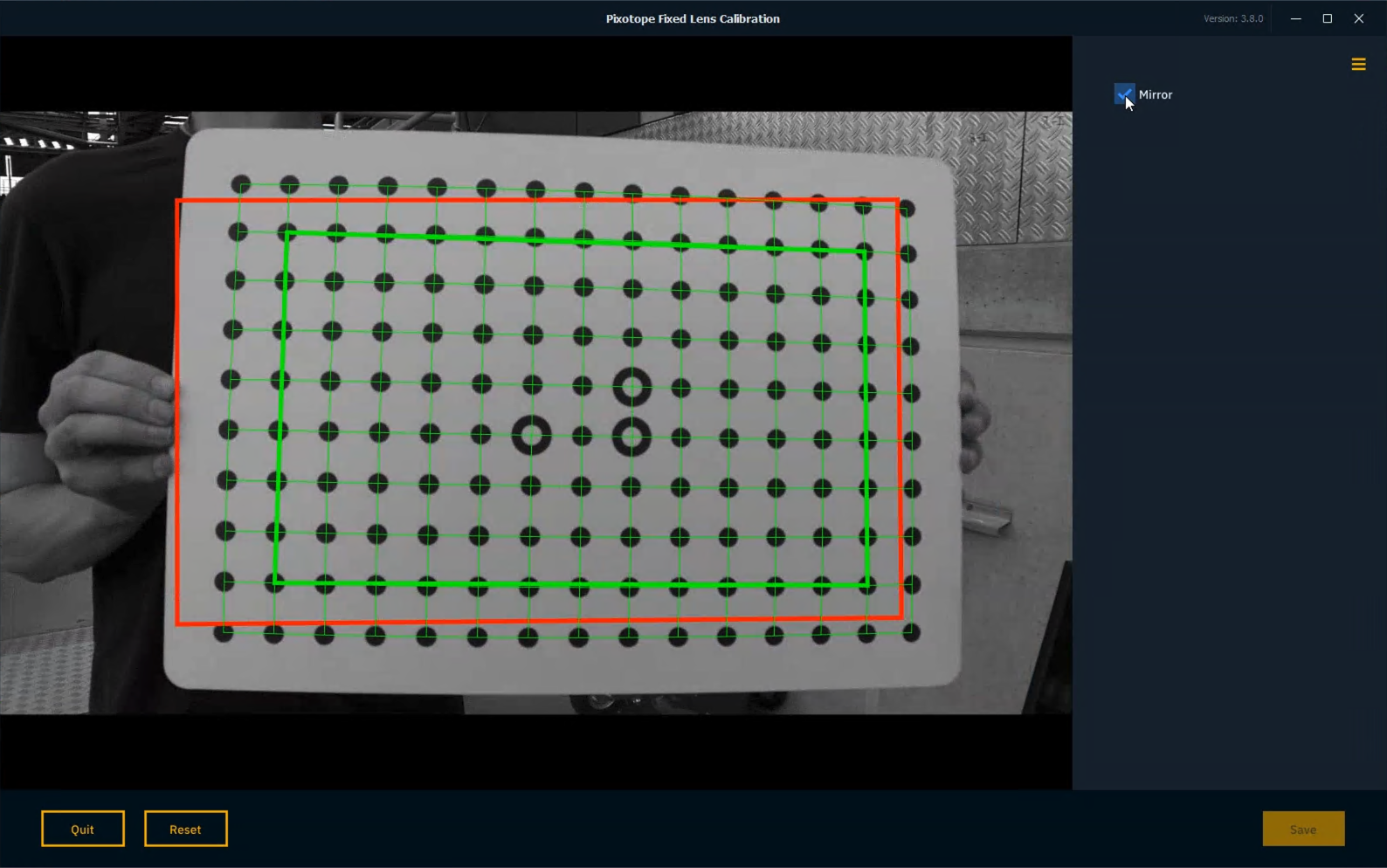This screenshot has width=1387, height=868.
Task: Open the hamburger menu icon
Action: (1358, 65)
